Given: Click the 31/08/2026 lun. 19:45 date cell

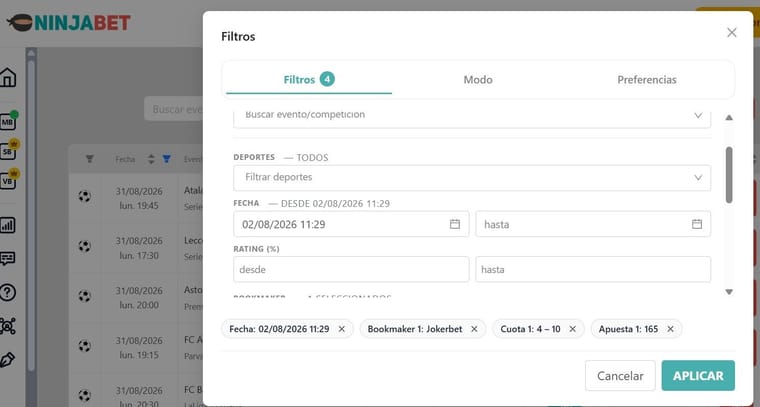Looking at the screenshot, I should pos(139,198).
